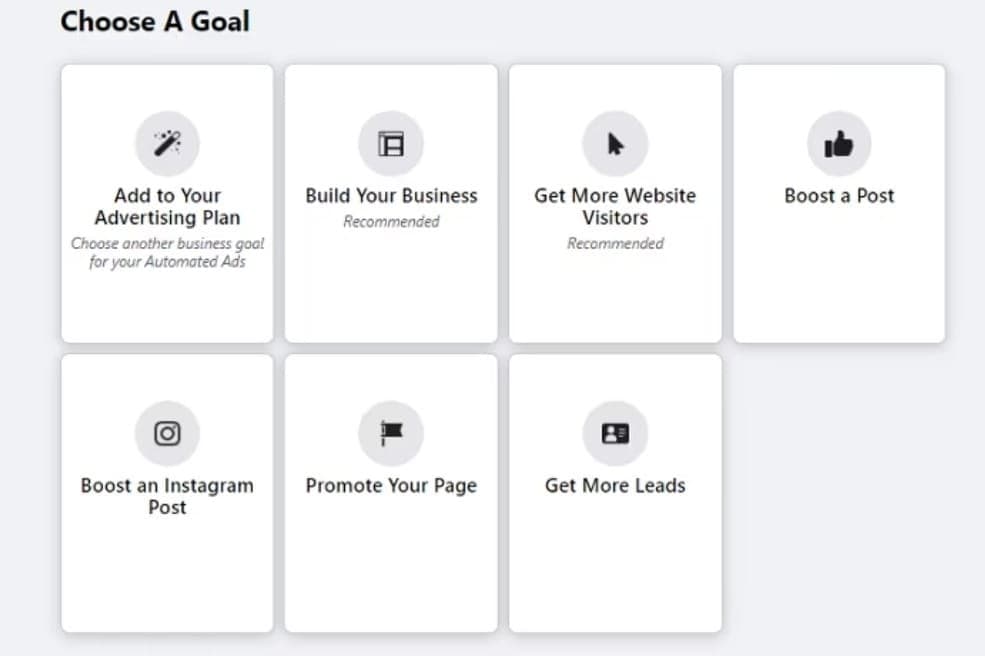Click the contact card leads icon

615,433
